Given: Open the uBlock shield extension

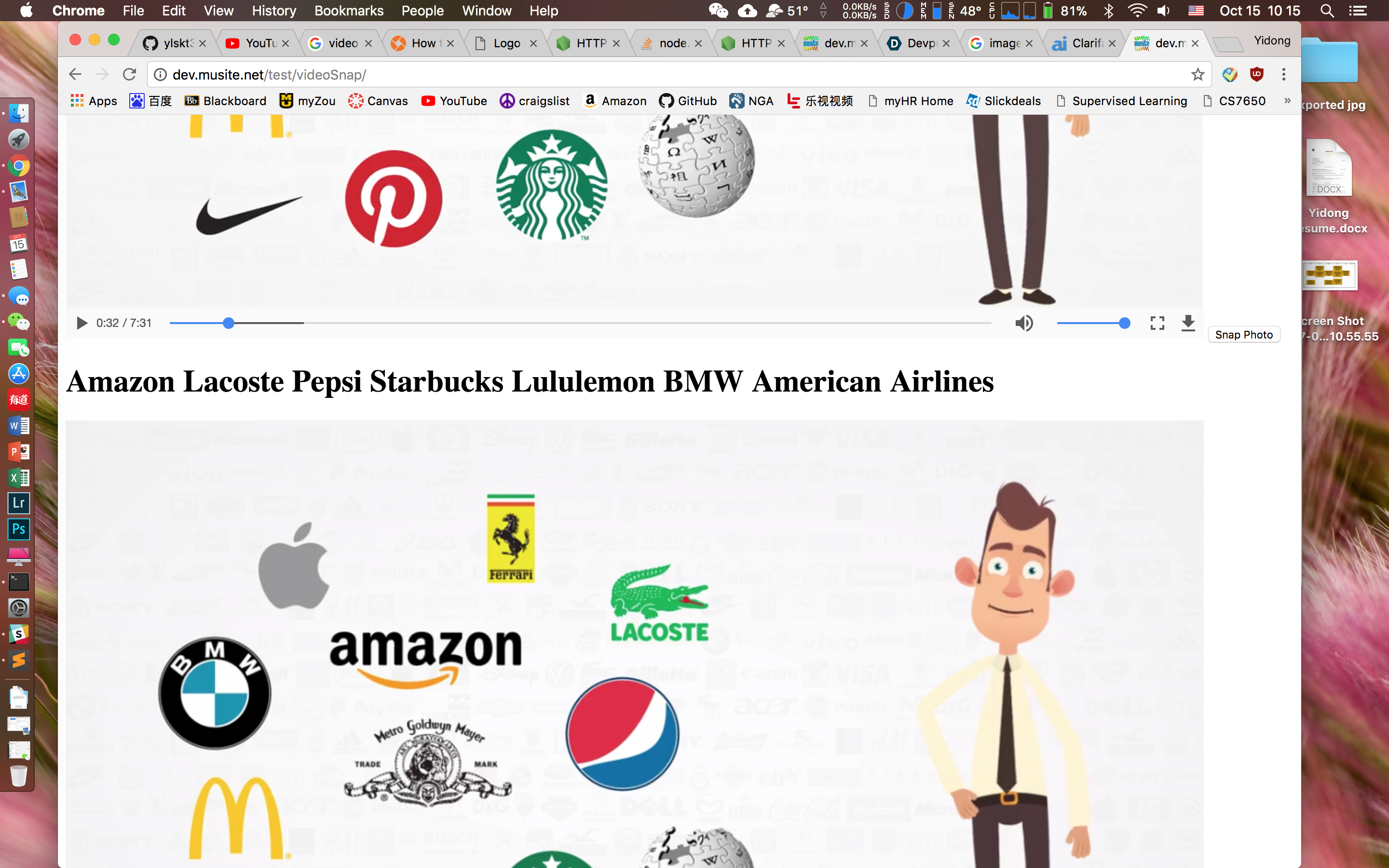Looking at the screenshot, I should (x=1256, y=75).
